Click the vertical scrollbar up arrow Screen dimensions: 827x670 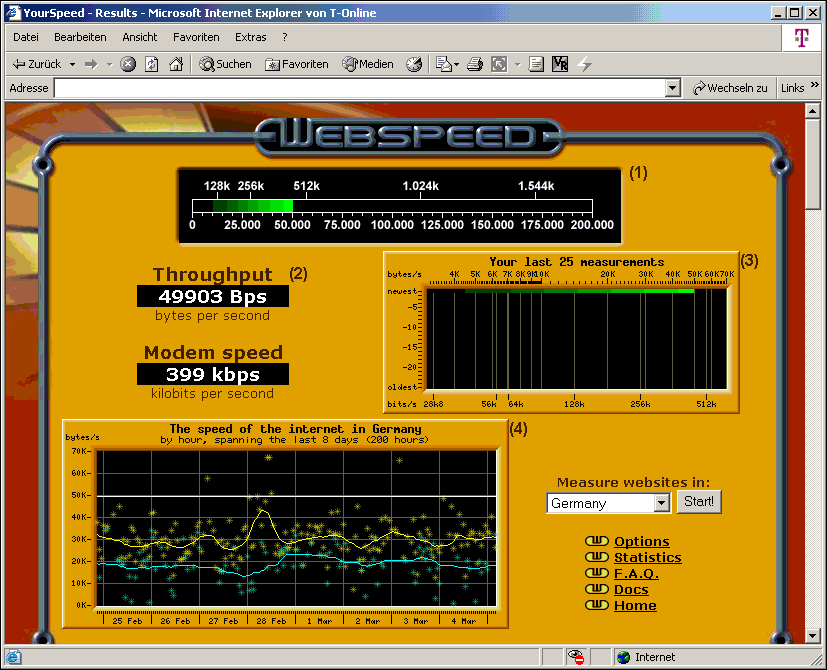[x=812, y=111]
